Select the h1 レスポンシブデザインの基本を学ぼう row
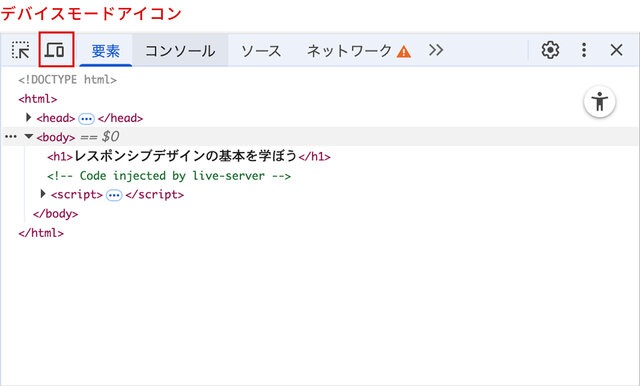This screenshot has width=640, height=386. [x=189, y=156]
